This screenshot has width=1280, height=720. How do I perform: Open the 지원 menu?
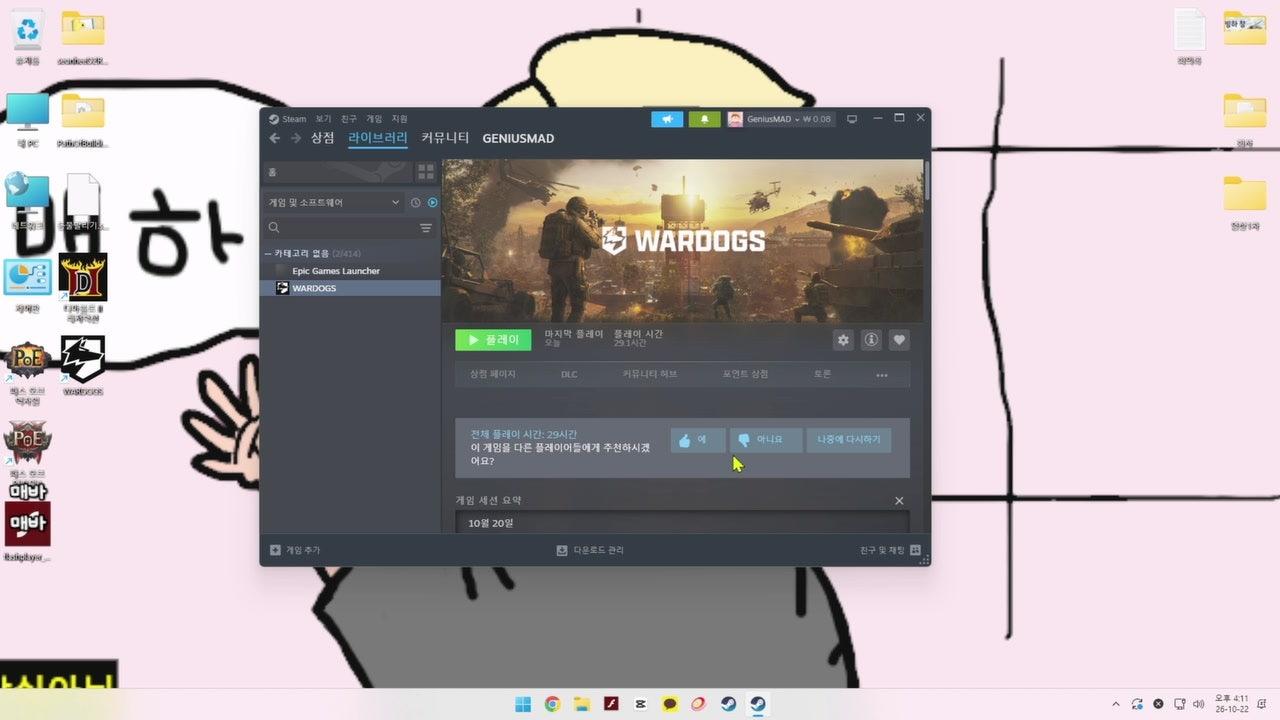[x=399, y=119]
